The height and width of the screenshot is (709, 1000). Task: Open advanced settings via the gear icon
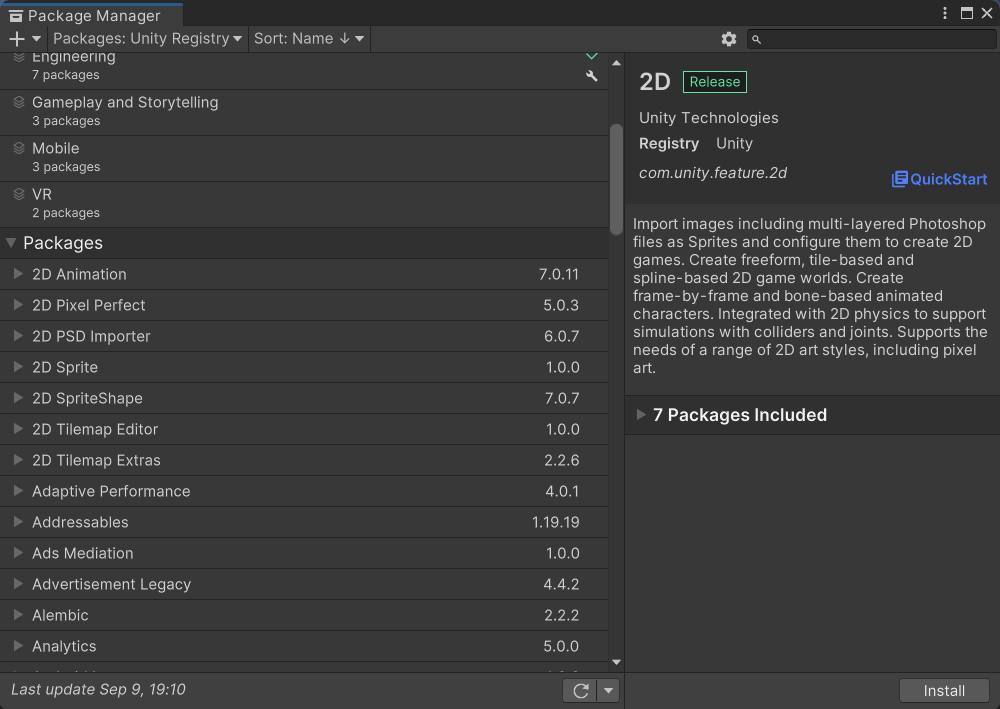coord(729,39)
